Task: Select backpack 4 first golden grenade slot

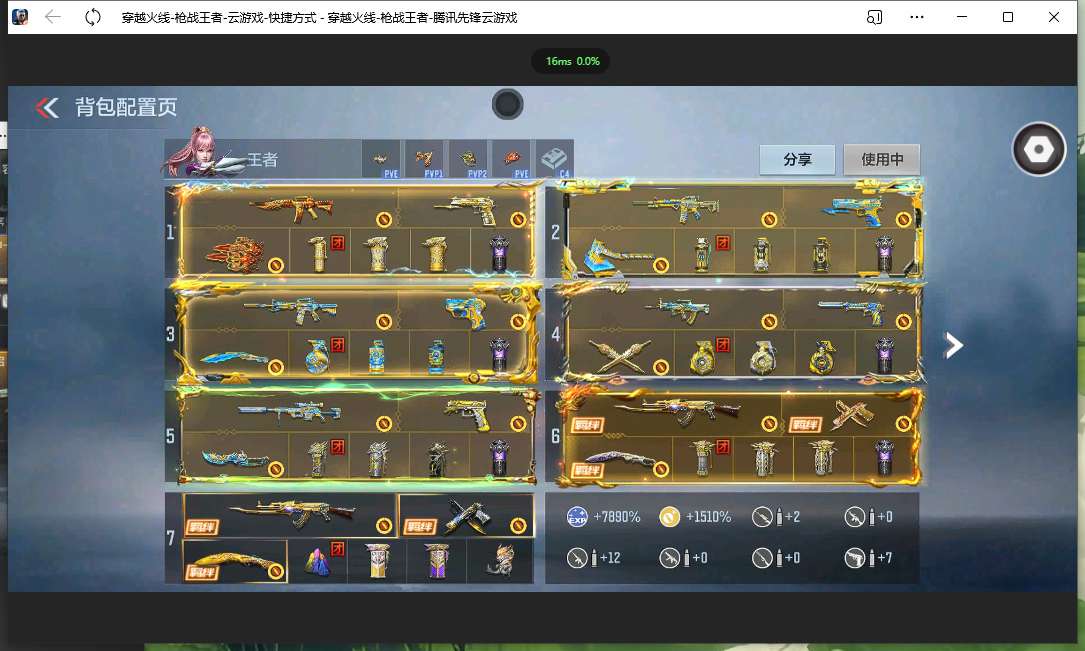Action: (704, 354)
